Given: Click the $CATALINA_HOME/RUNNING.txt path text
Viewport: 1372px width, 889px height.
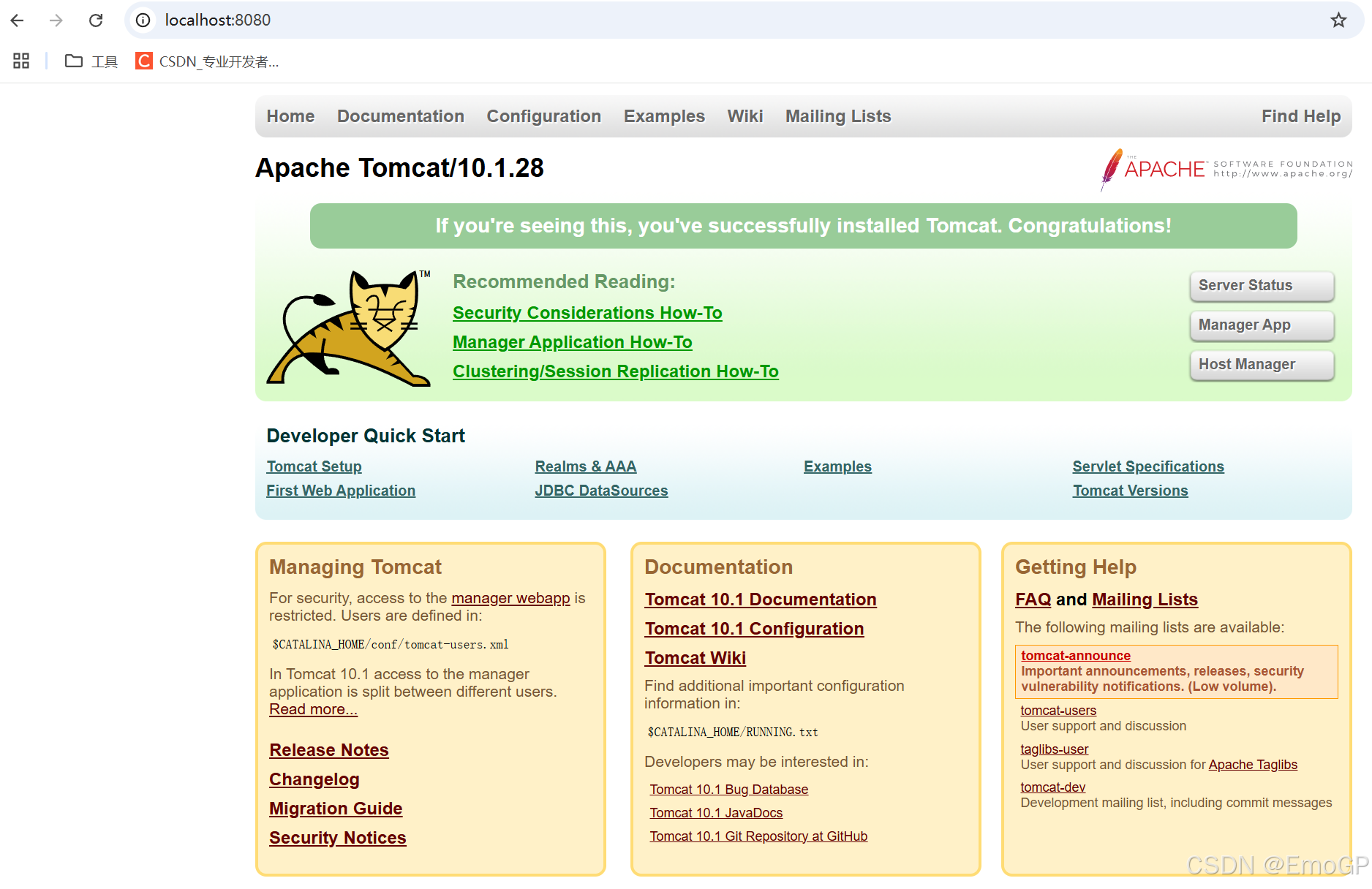Looking at the screenshot, I should pos(733,733).
